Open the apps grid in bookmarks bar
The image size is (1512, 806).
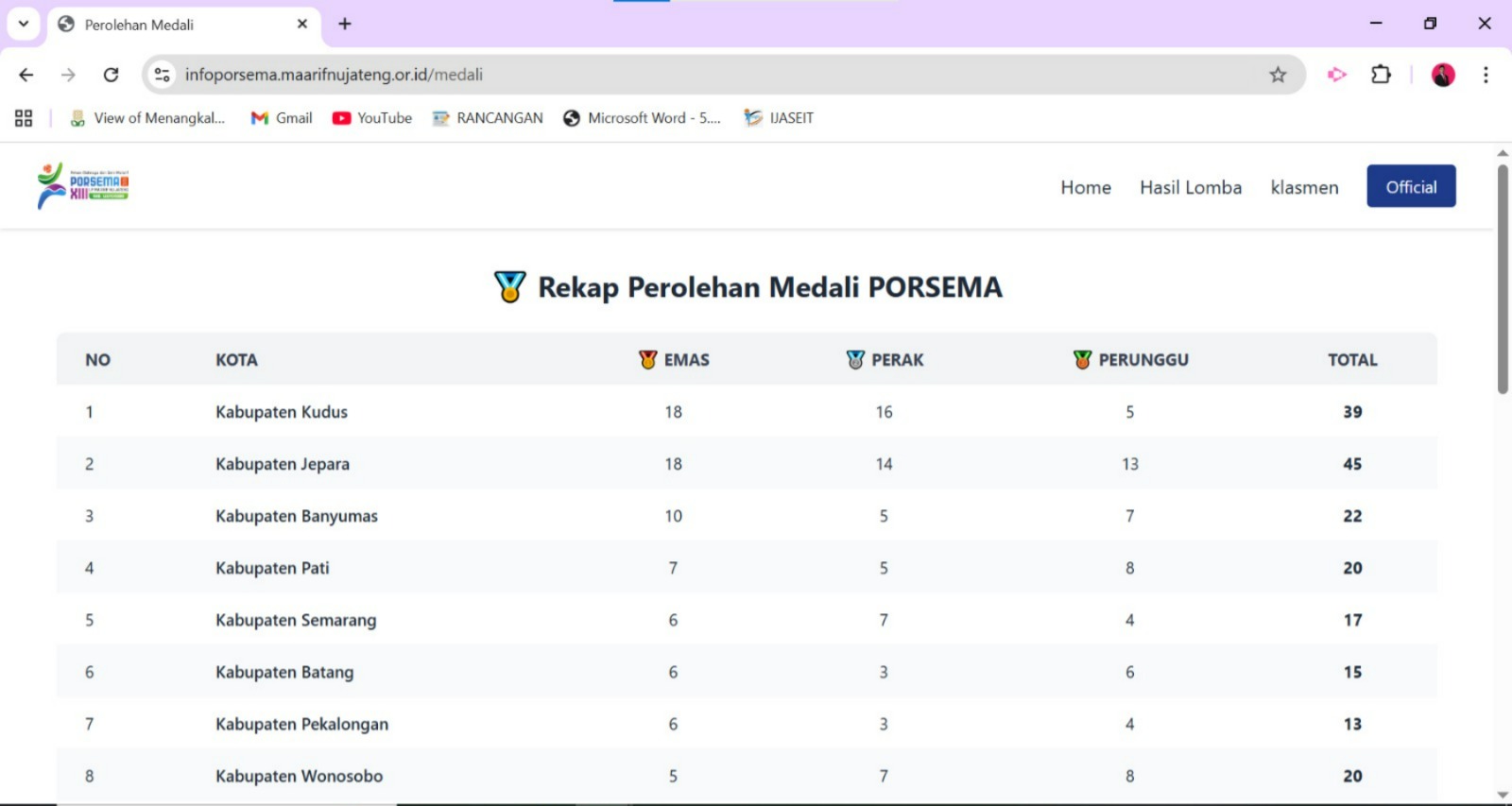pyautogui.click(x=24, y=118)
